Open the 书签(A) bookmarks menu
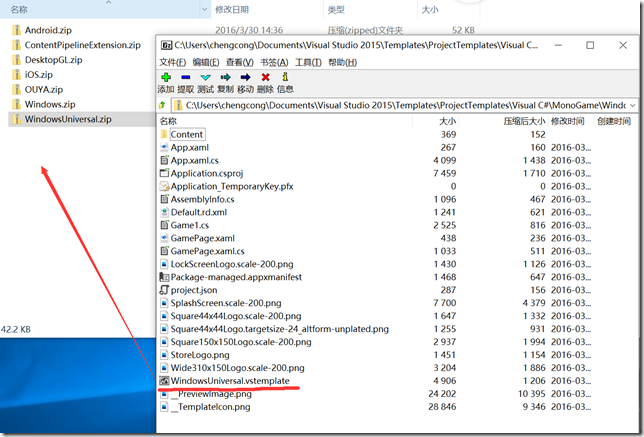Screen dimensions: 644x437 [273, 62]
